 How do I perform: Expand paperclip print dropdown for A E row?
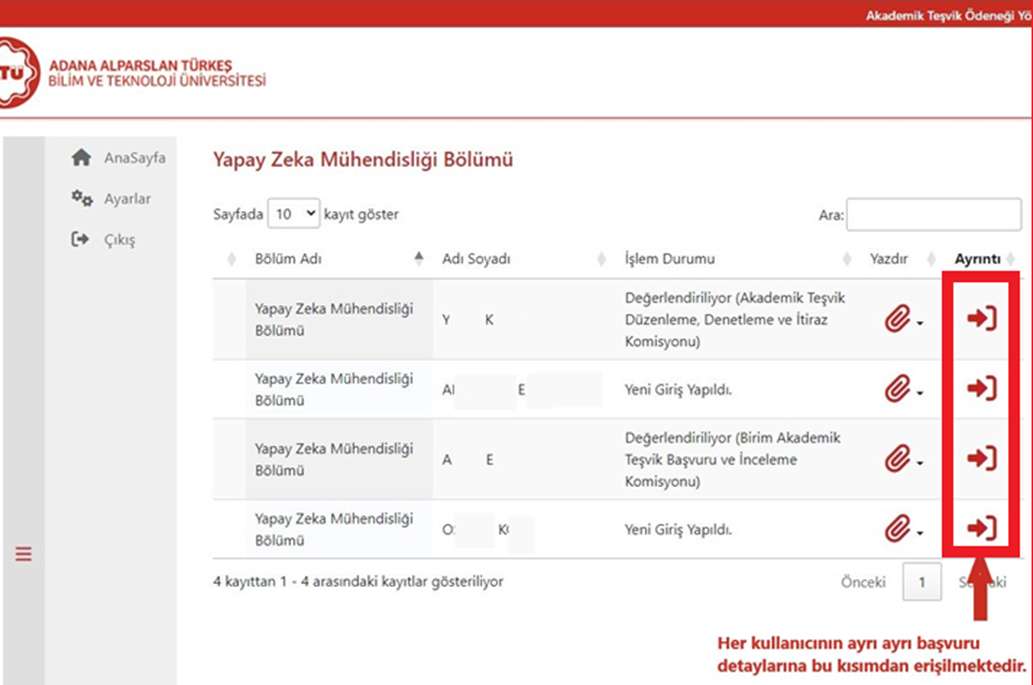(904, 459)
